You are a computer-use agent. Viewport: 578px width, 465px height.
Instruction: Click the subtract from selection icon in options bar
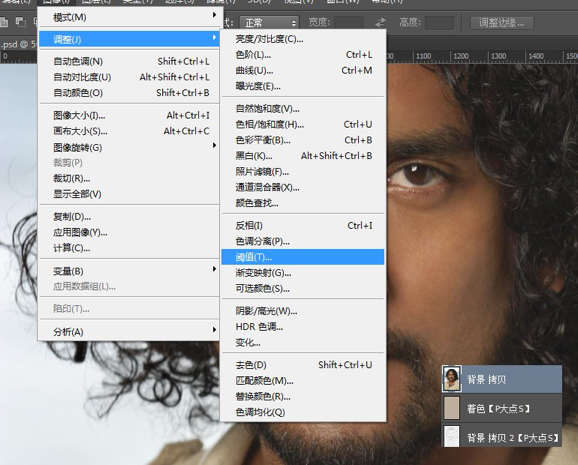point(20,22)
